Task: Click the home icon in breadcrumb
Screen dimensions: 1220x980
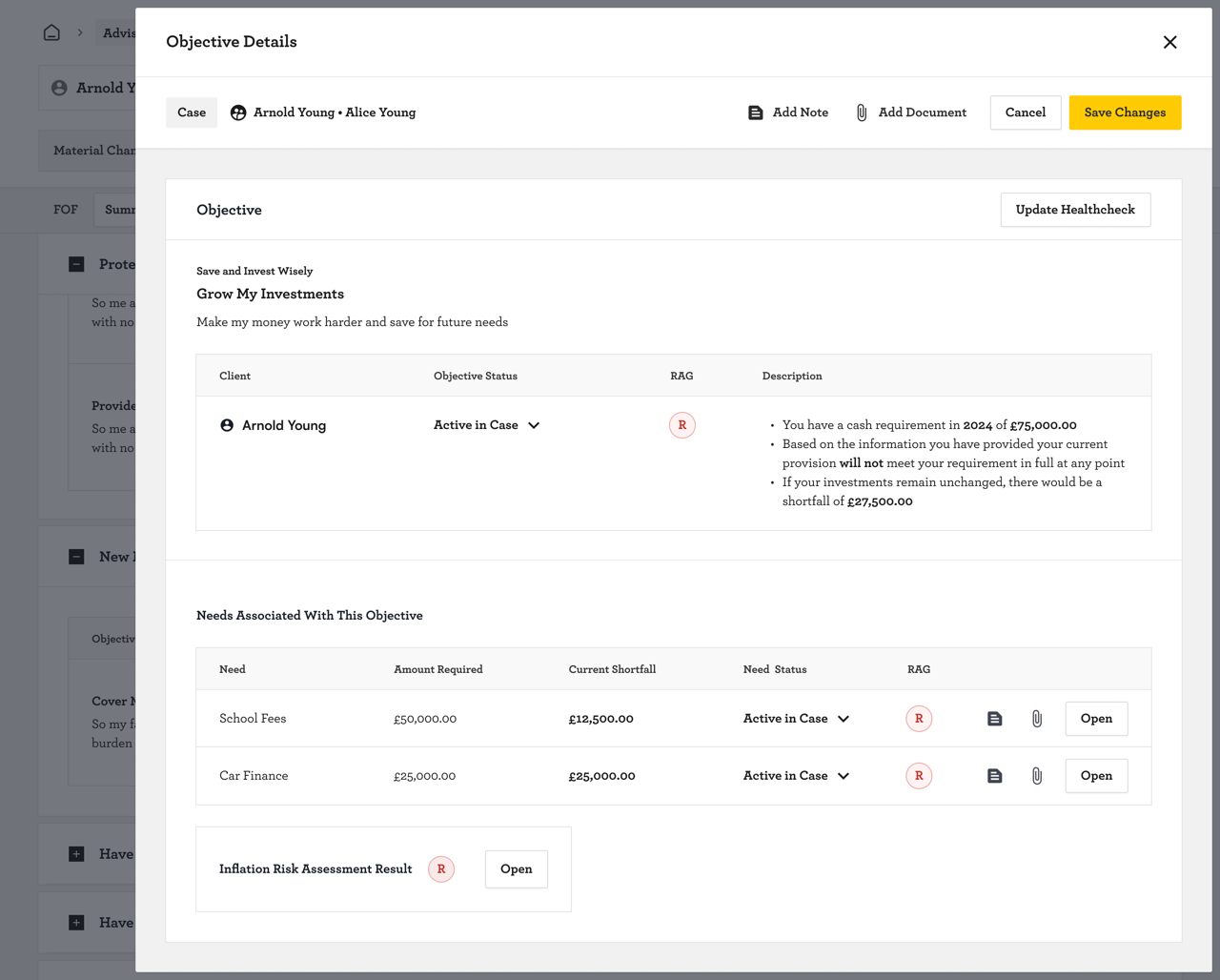Action: (x=51, y=32)
